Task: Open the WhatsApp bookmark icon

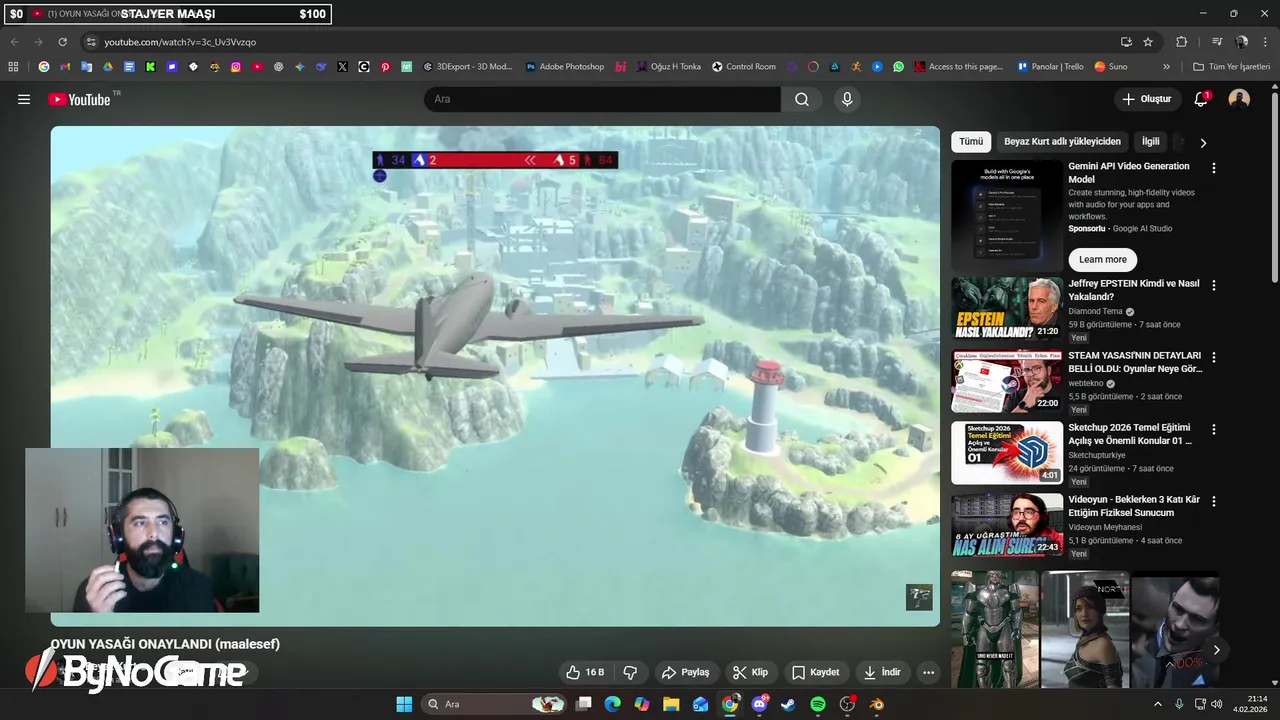Action: coord(898,67)
